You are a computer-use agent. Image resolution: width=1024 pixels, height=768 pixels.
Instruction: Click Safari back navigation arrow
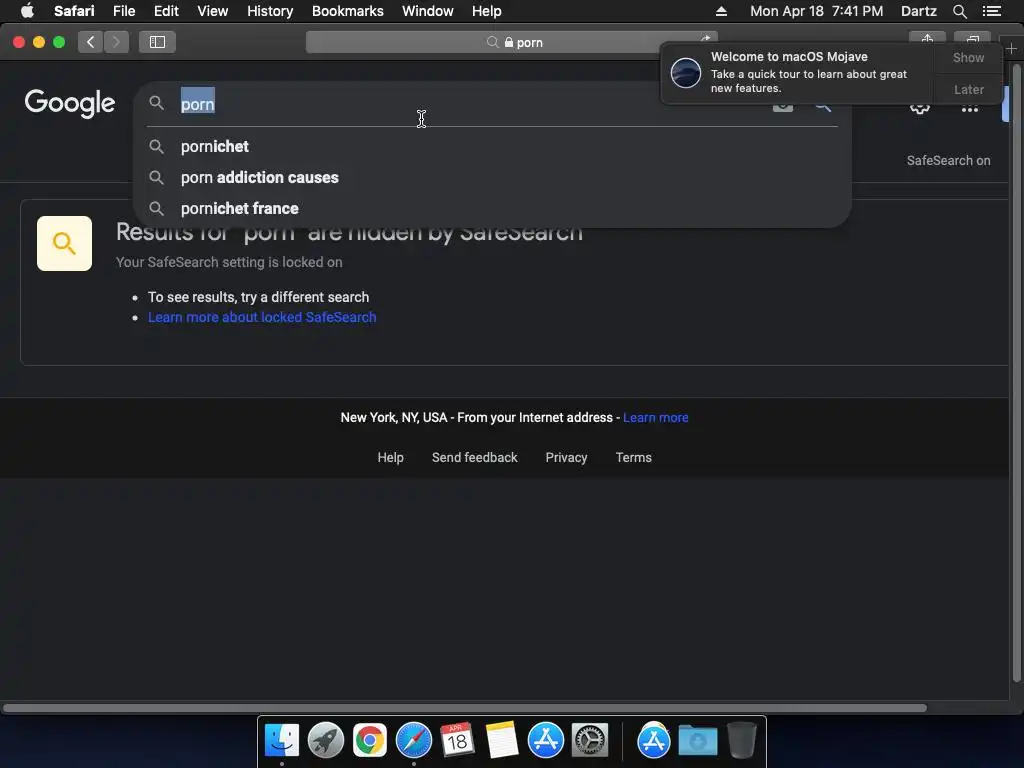[91, 42]
